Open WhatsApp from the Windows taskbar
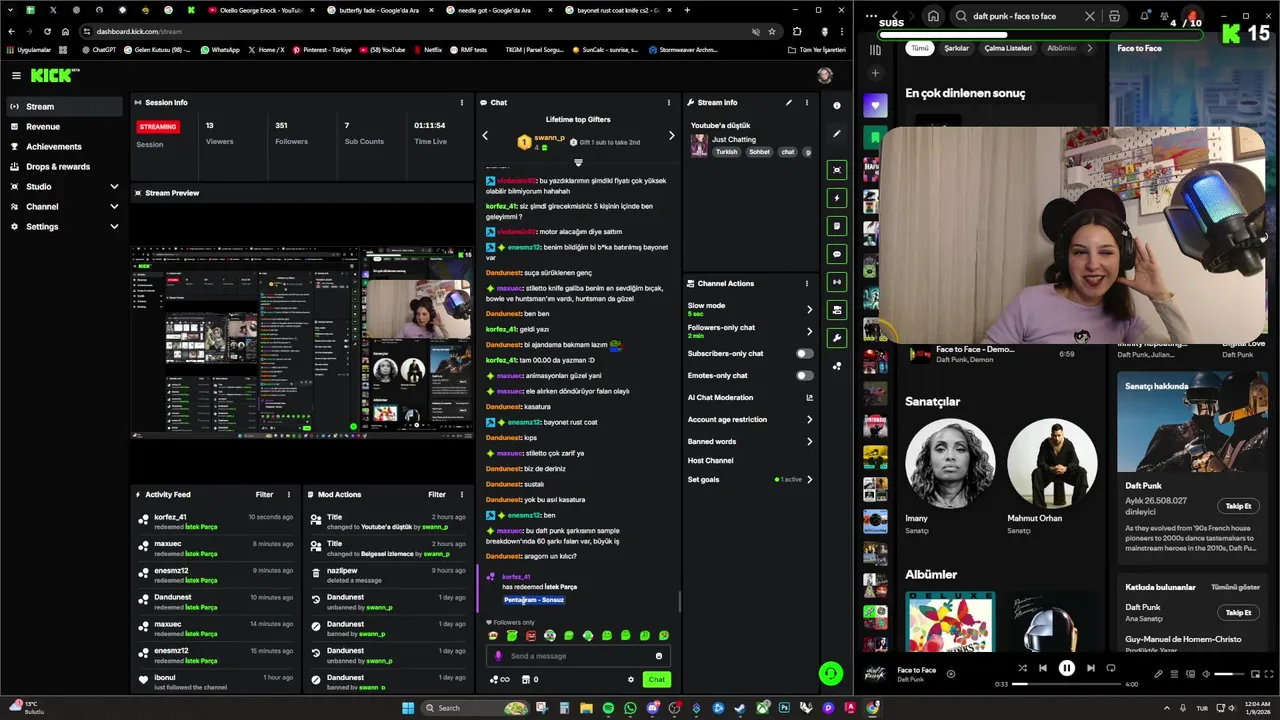The height and width of the screenshot is (720, 1280). pos(630,708)
